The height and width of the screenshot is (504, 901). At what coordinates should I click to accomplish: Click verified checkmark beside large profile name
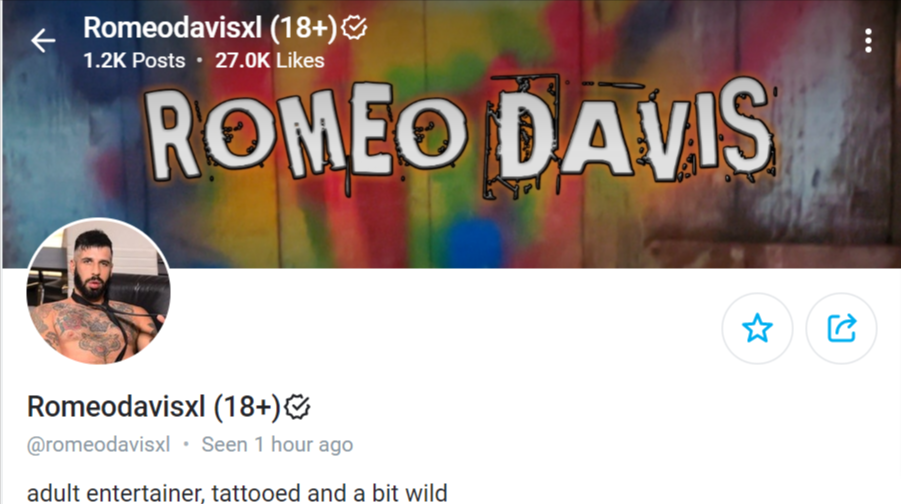click(298, 407)
